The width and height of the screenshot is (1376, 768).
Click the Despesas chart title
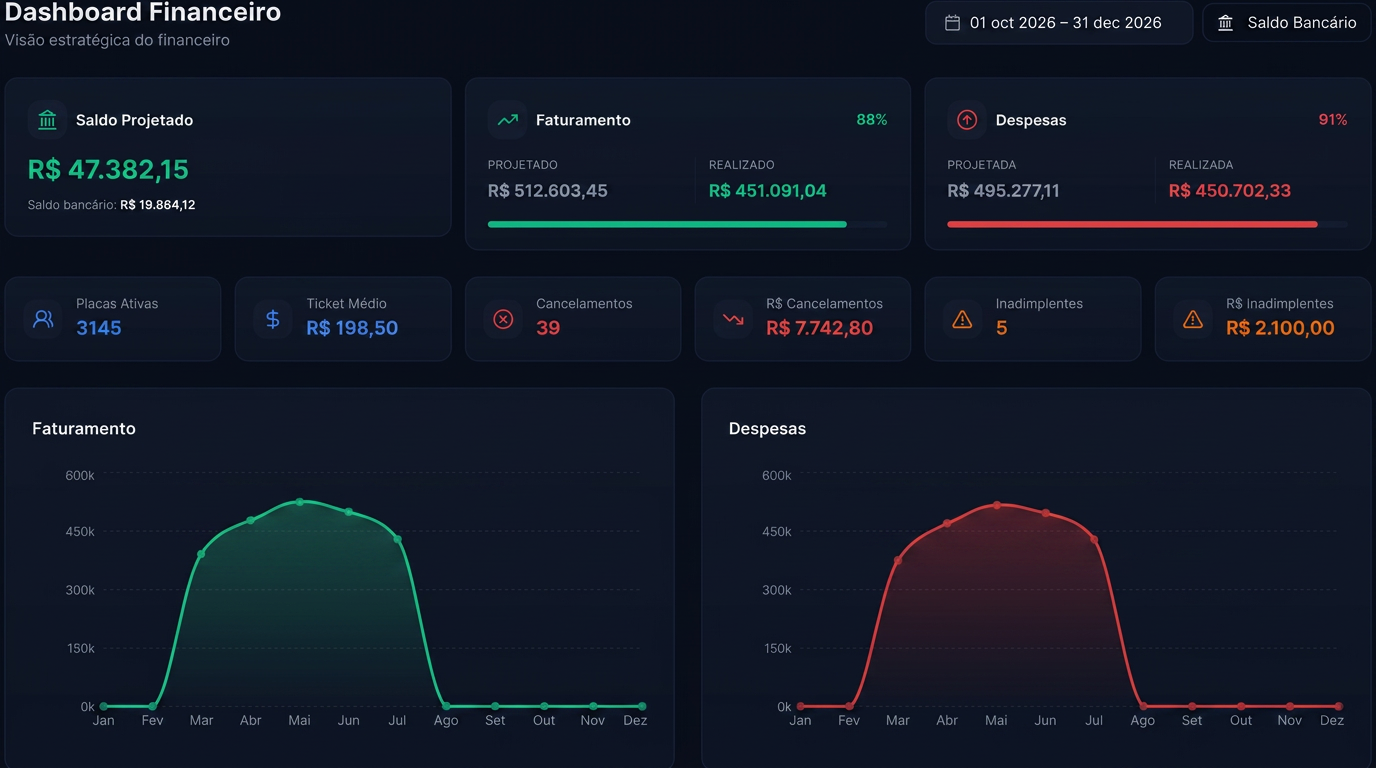[767, 429]
